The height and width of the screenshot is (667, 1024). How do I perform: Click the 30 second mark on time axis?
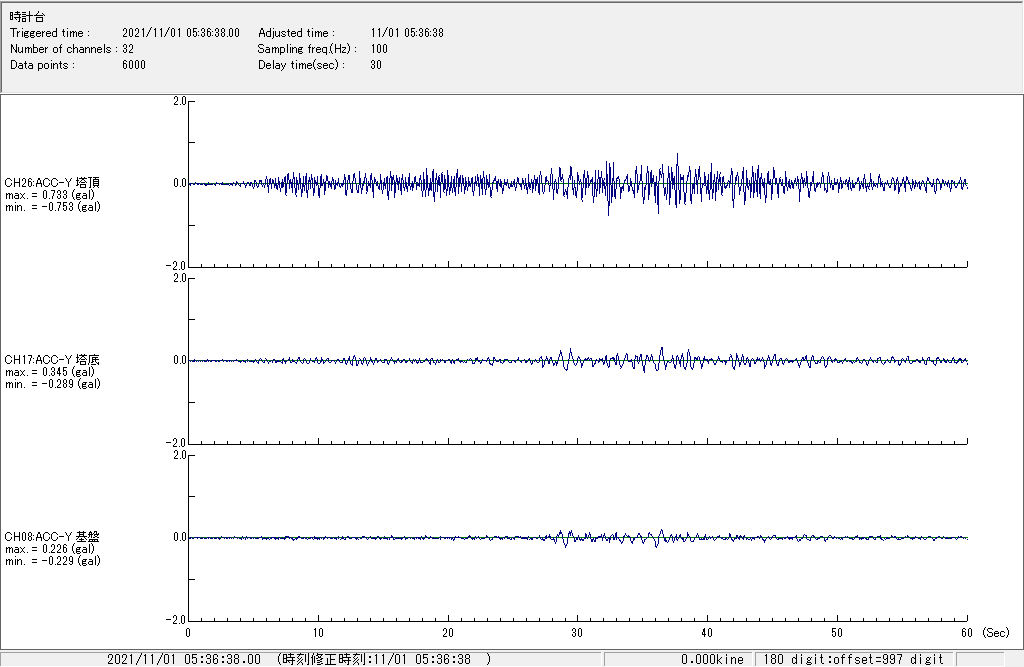point(577,632)
